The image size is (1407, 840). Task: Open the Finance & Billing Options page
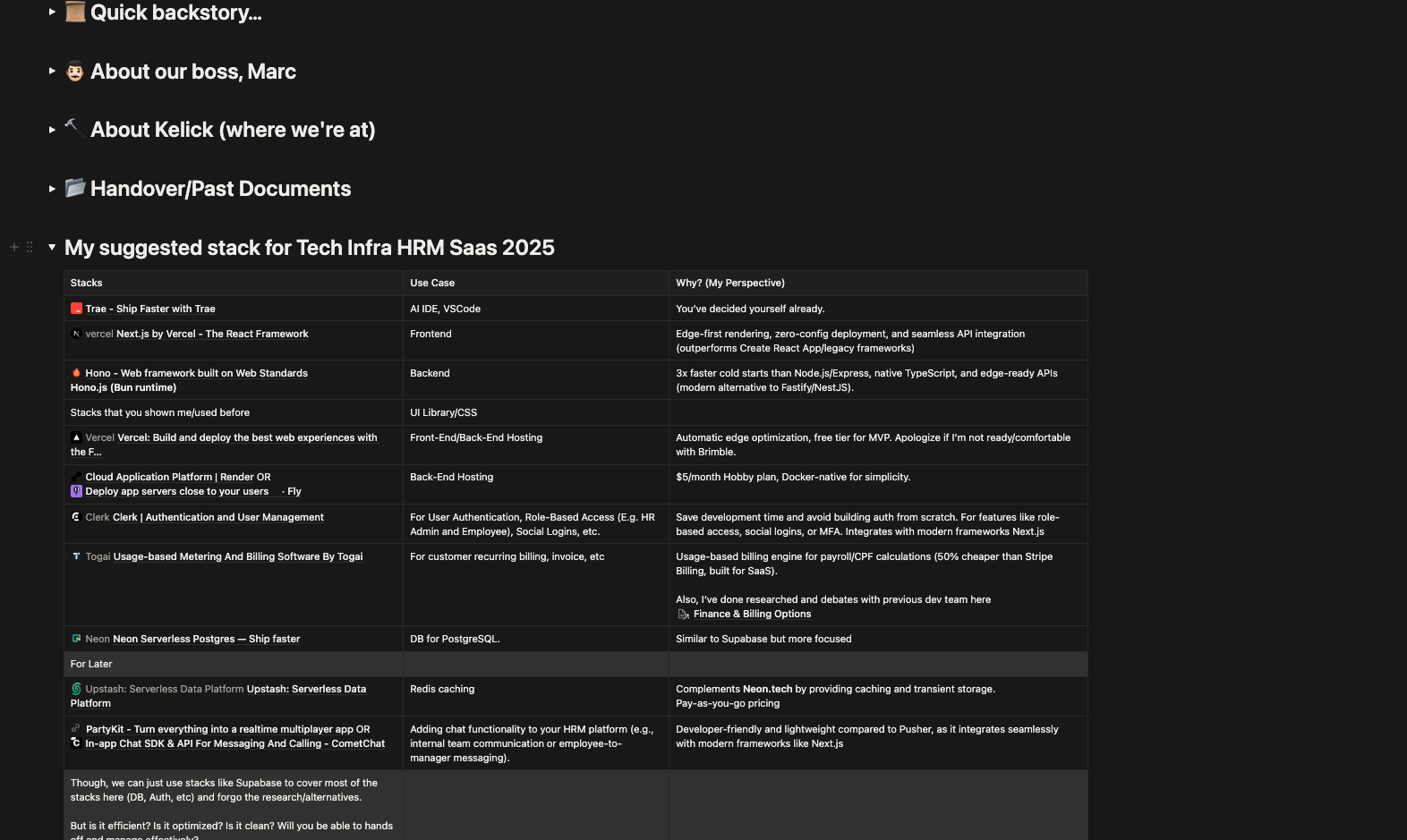tap(752, 614)
